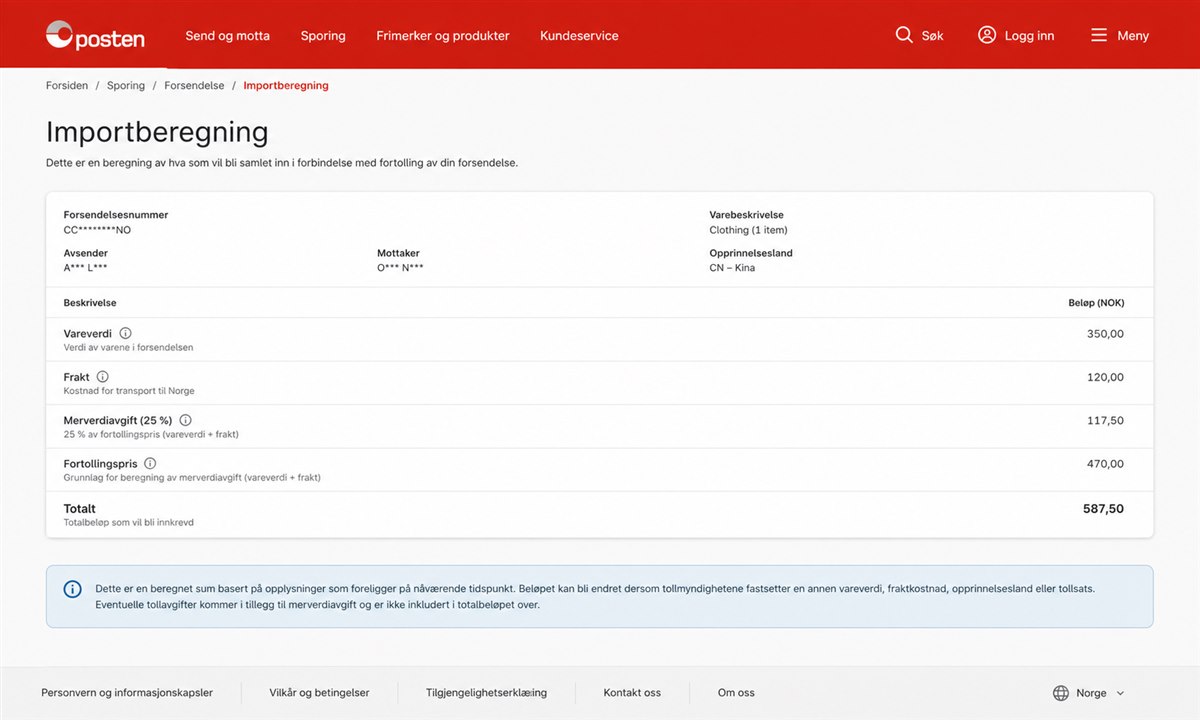1200x720 pixels.
Task: Open Forsendelse breadcrumb link
Action: coord(194,86)
